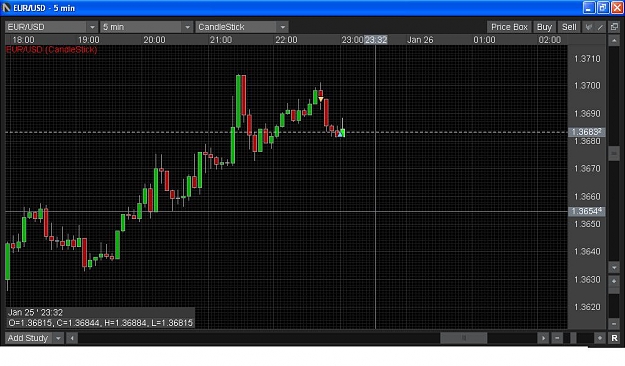Click the vertical zoom slider handle
The width and height of the screenshot is (625, 366).
(614, 290)
